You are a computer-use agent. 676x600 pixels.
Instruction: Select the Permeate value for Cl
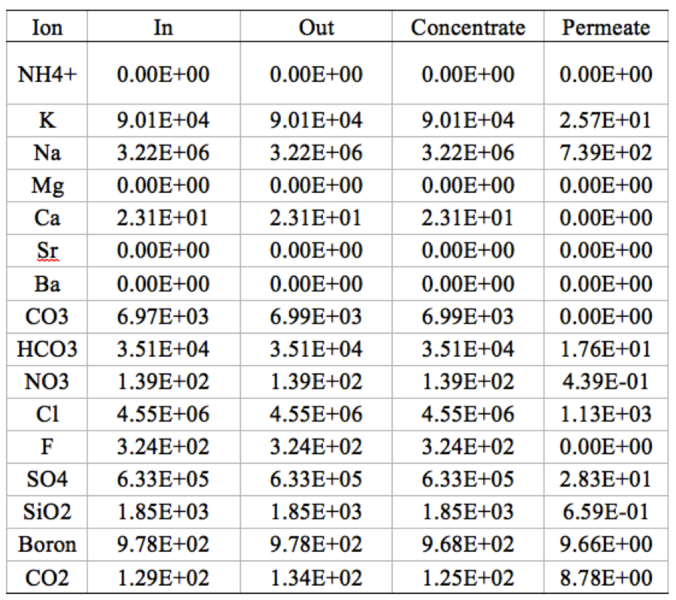coord(606,414)
